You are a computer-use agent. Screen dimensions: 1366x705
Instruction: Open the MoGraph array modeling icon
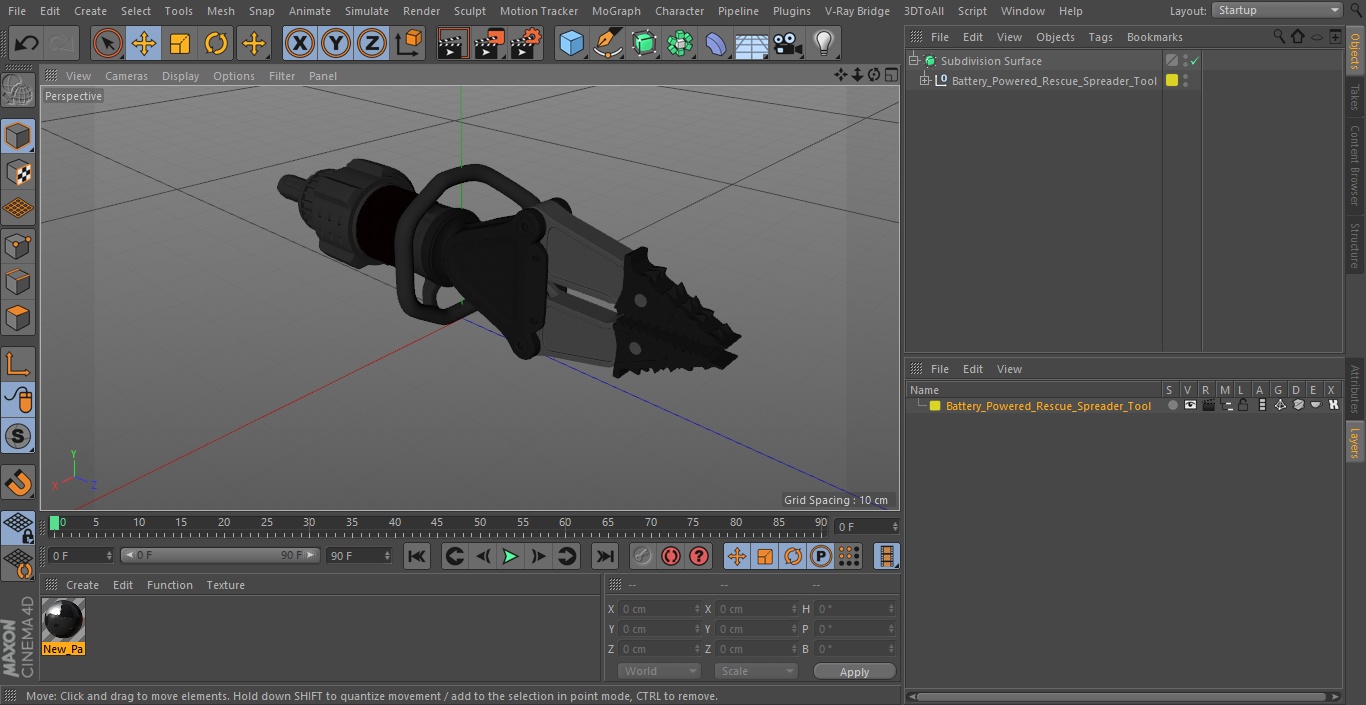click(x=680, y=43)
